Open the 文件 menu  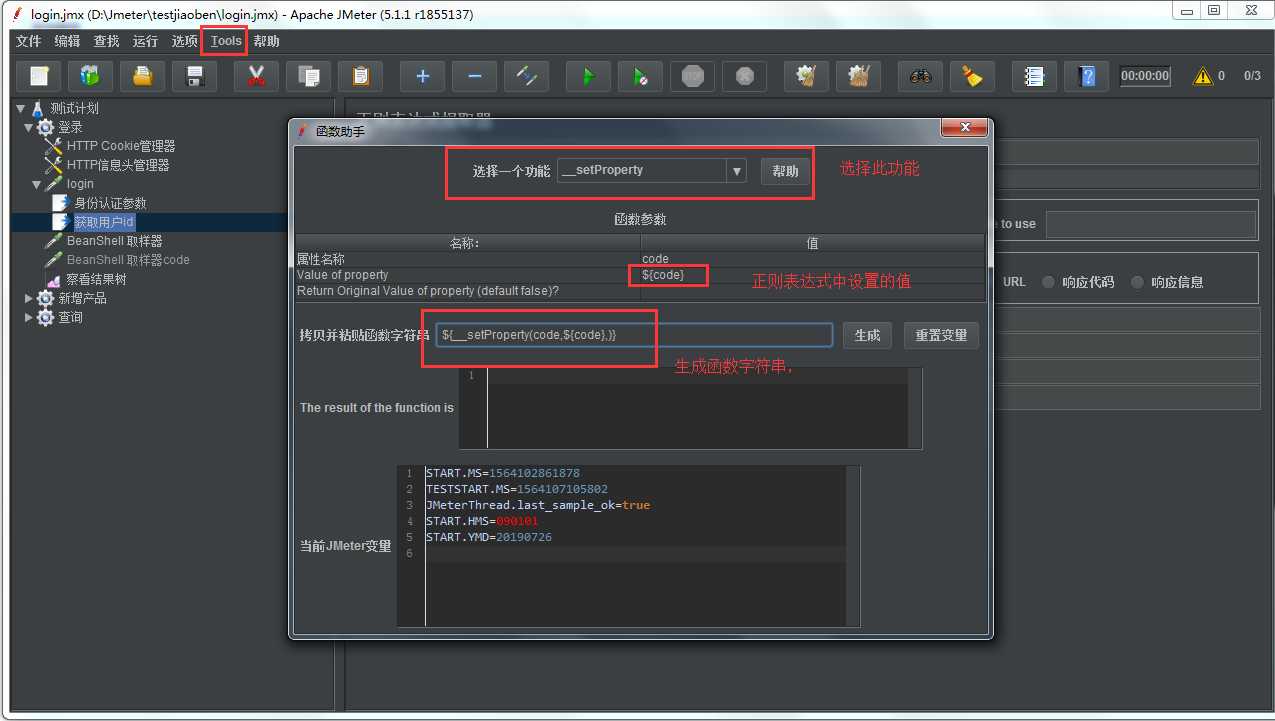click(29, 41)
